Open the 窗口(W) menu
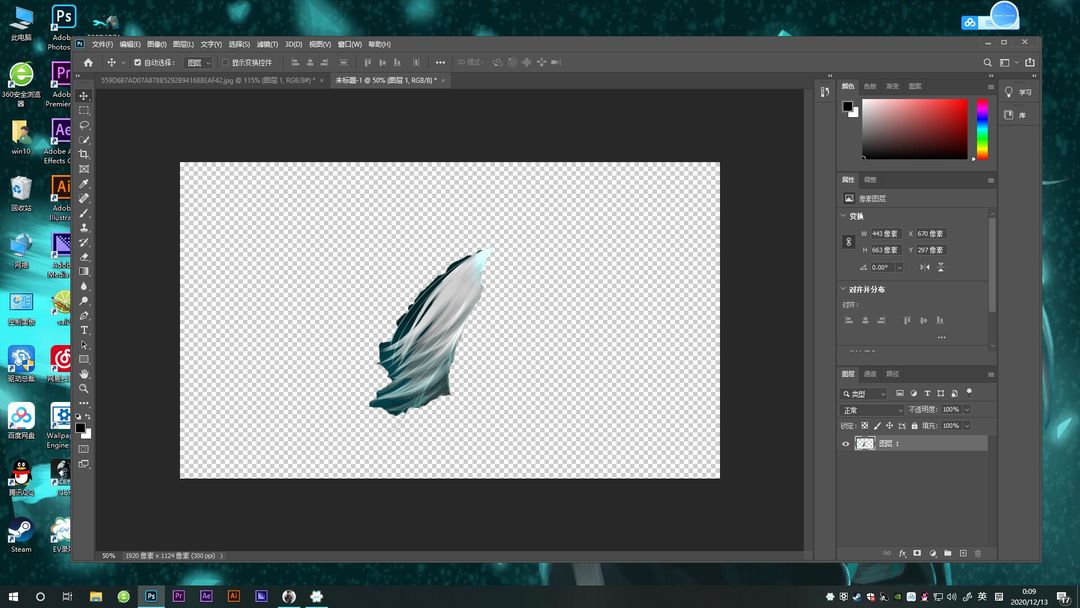Image resolution: width=1080 pixels, height=608 pixels. [349, 44]
